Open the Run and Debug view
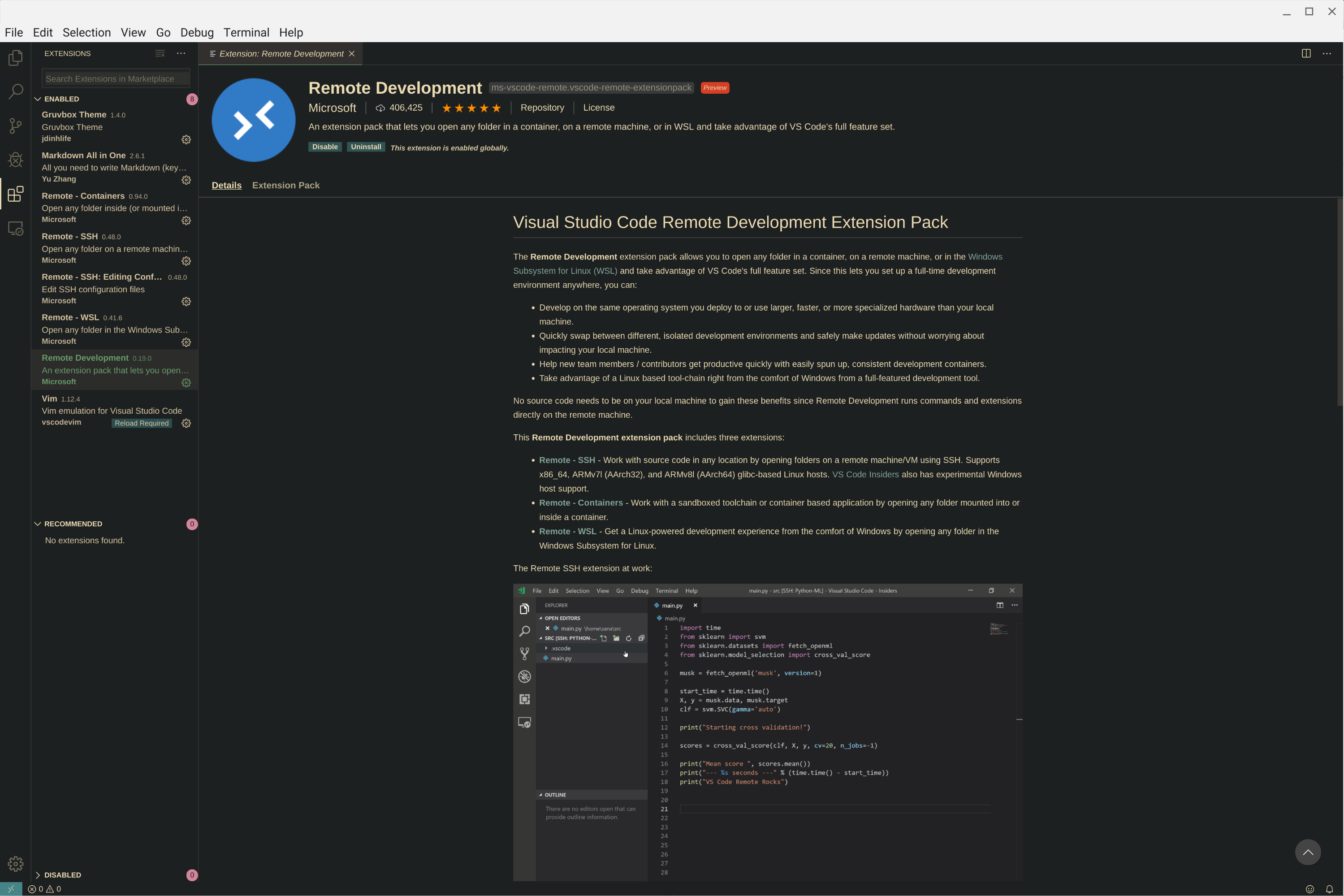This screenshot has height=896, width=1344. coord(15,160)
